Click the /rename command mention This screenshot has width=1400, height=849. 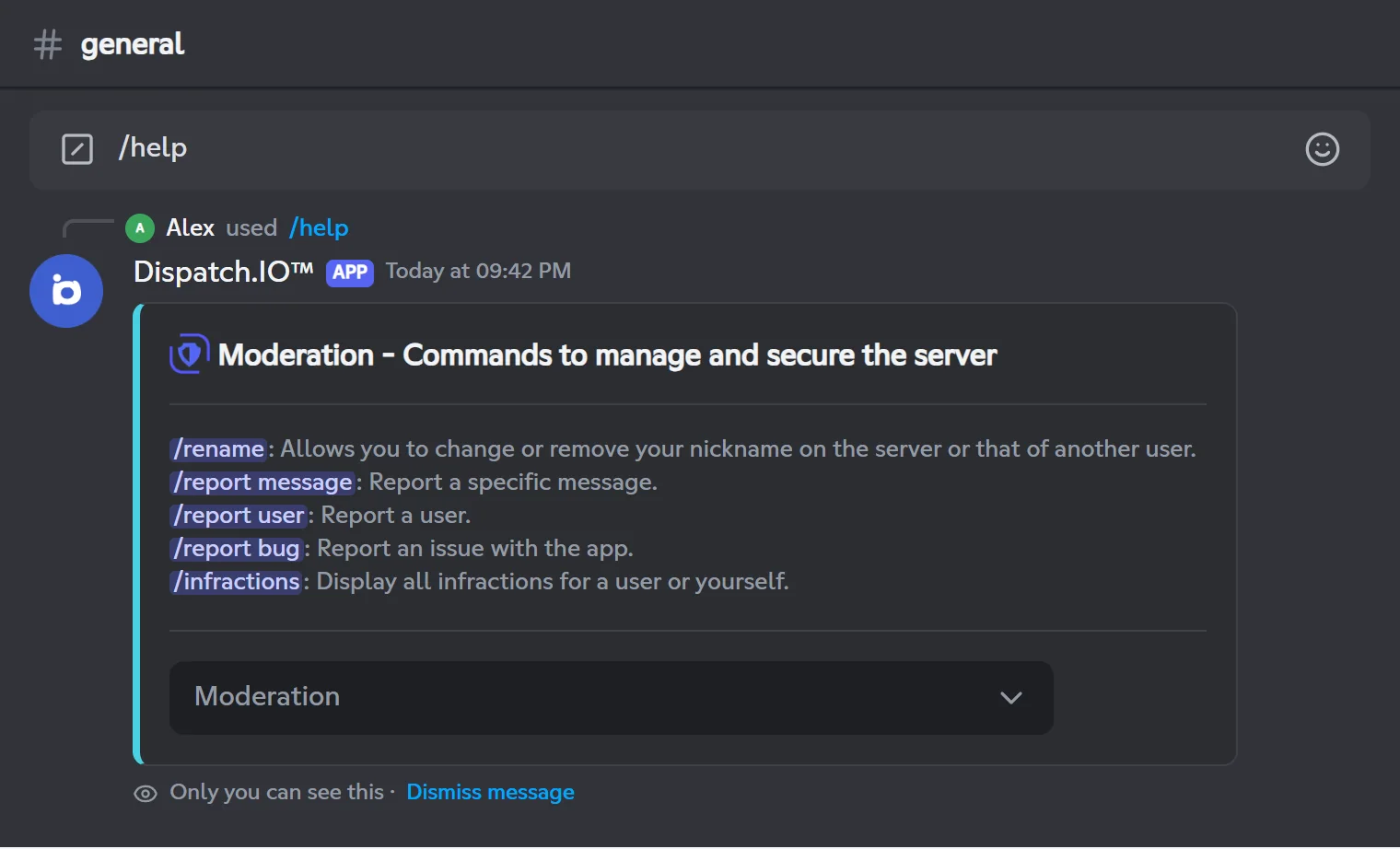219,448
